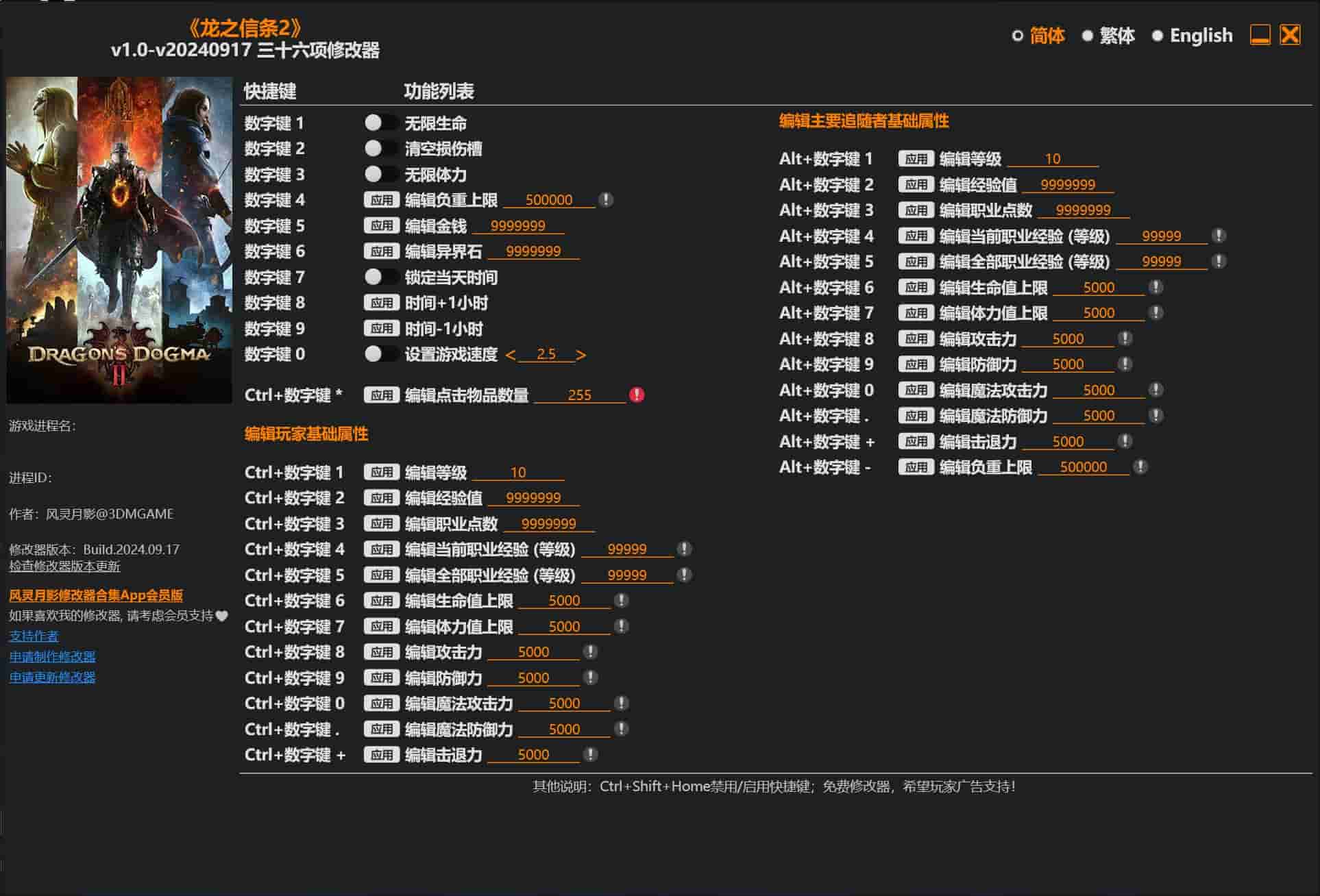The height and width of the screenshot is (896, 1320).
Task: Click the 编辑金钱 value field
Action: coord(518,226)
